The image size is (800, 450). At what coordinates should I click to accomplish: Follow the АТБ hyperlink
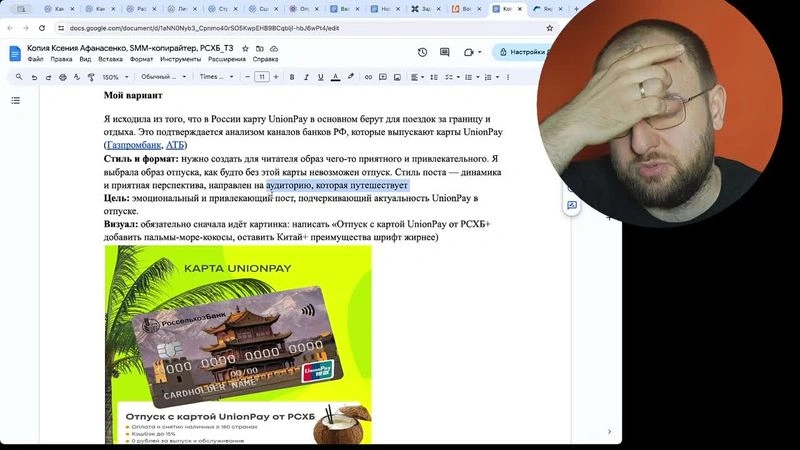pyautogui.click(x=174, y=145)
